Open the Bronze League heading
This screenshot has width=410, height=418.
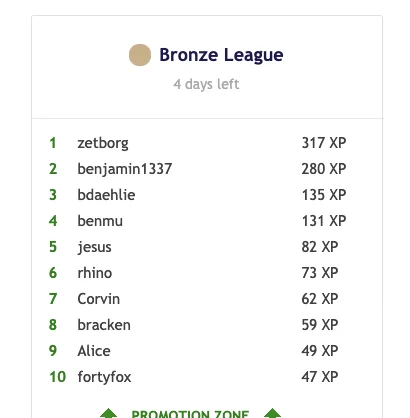click(x=221, y=55)
